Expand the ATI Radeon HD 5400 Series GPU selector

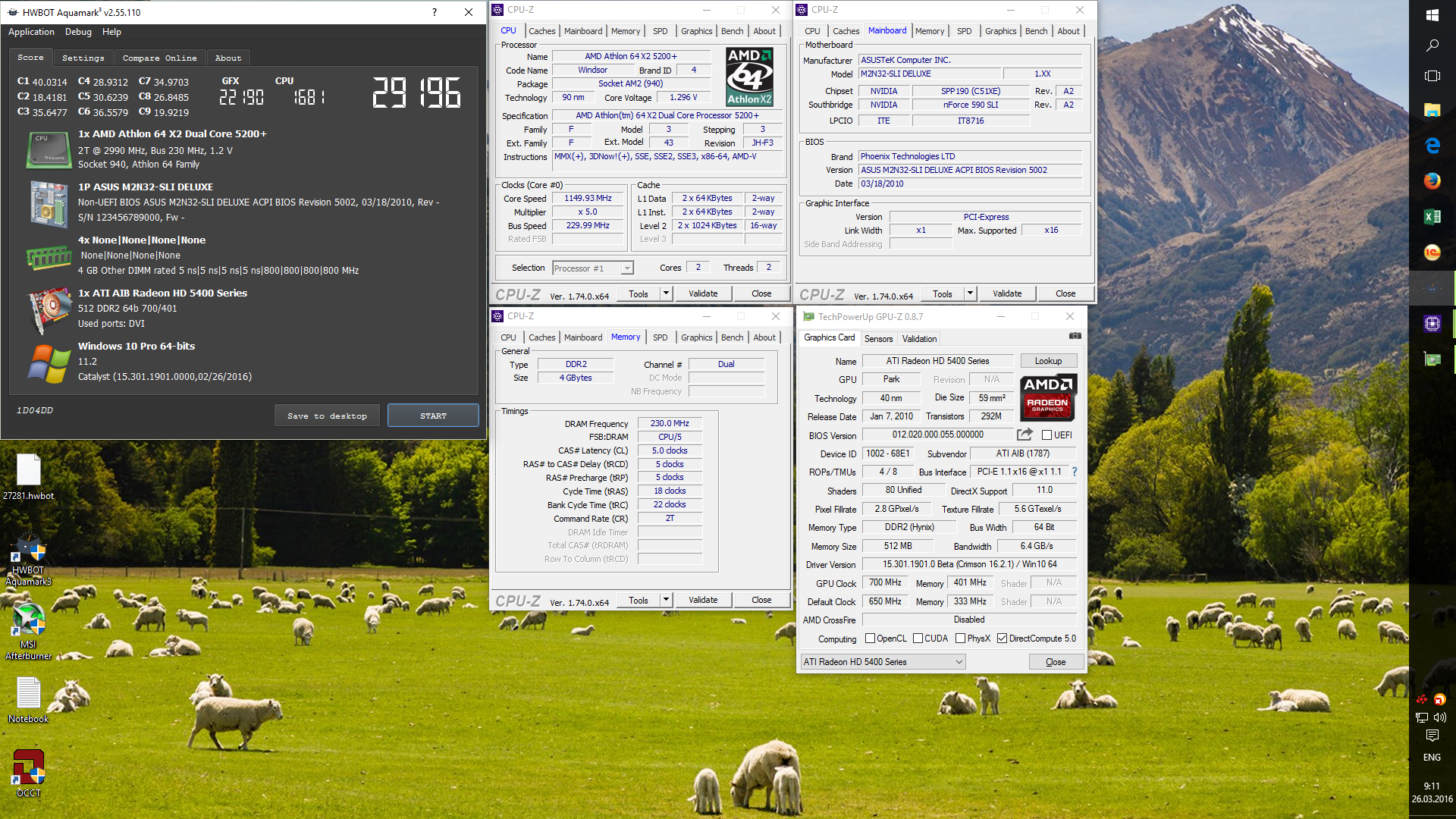tap(883, 662)
